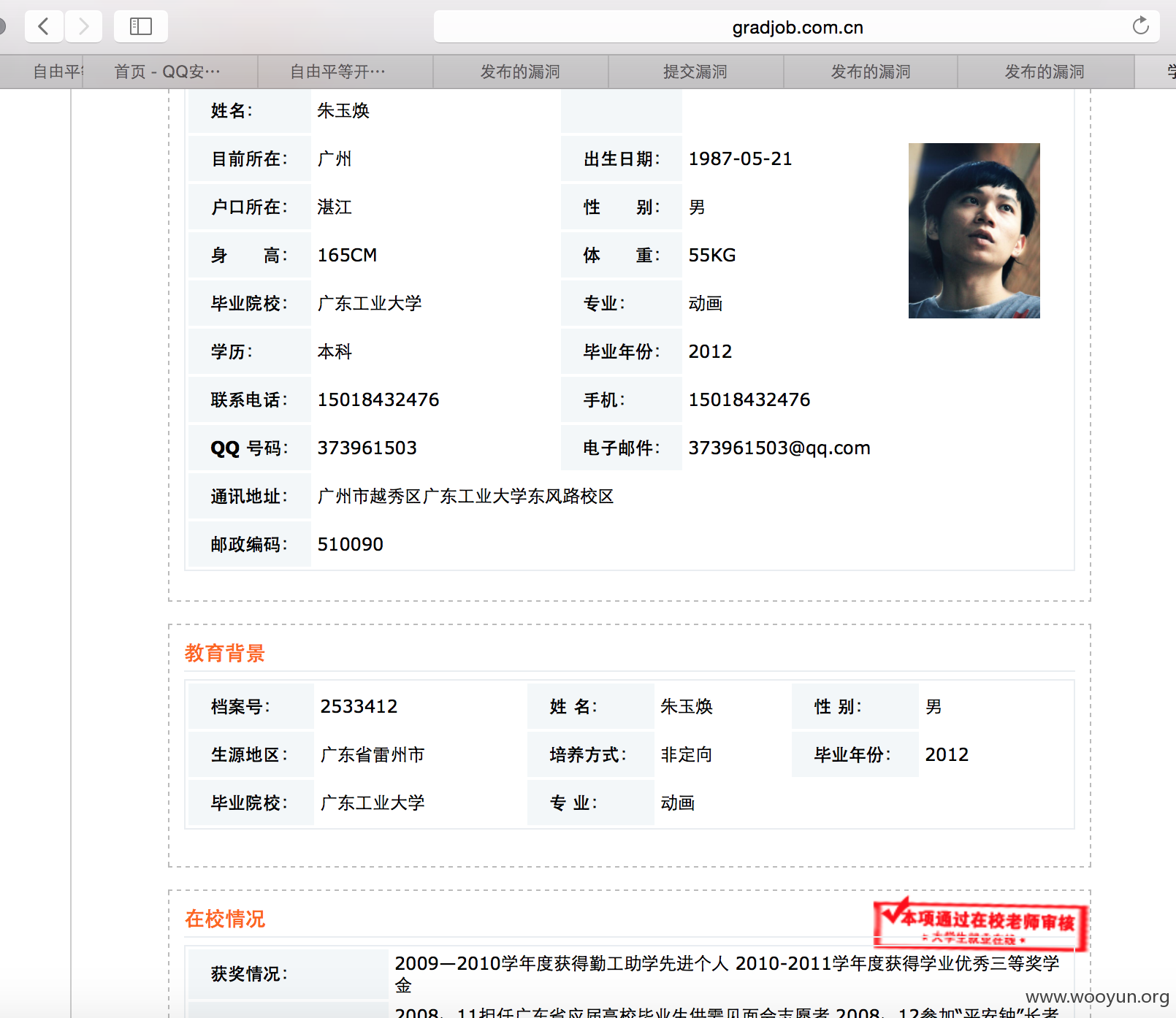Switch to the 首页 - QQ安… tab
This screenshot has width=1176, height=1018.
pyautogui.click(x=169, y=72)
